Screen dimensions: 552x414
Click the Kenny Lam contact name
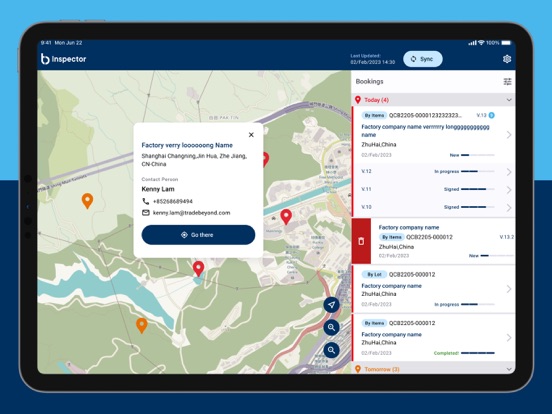coord(158,189)
